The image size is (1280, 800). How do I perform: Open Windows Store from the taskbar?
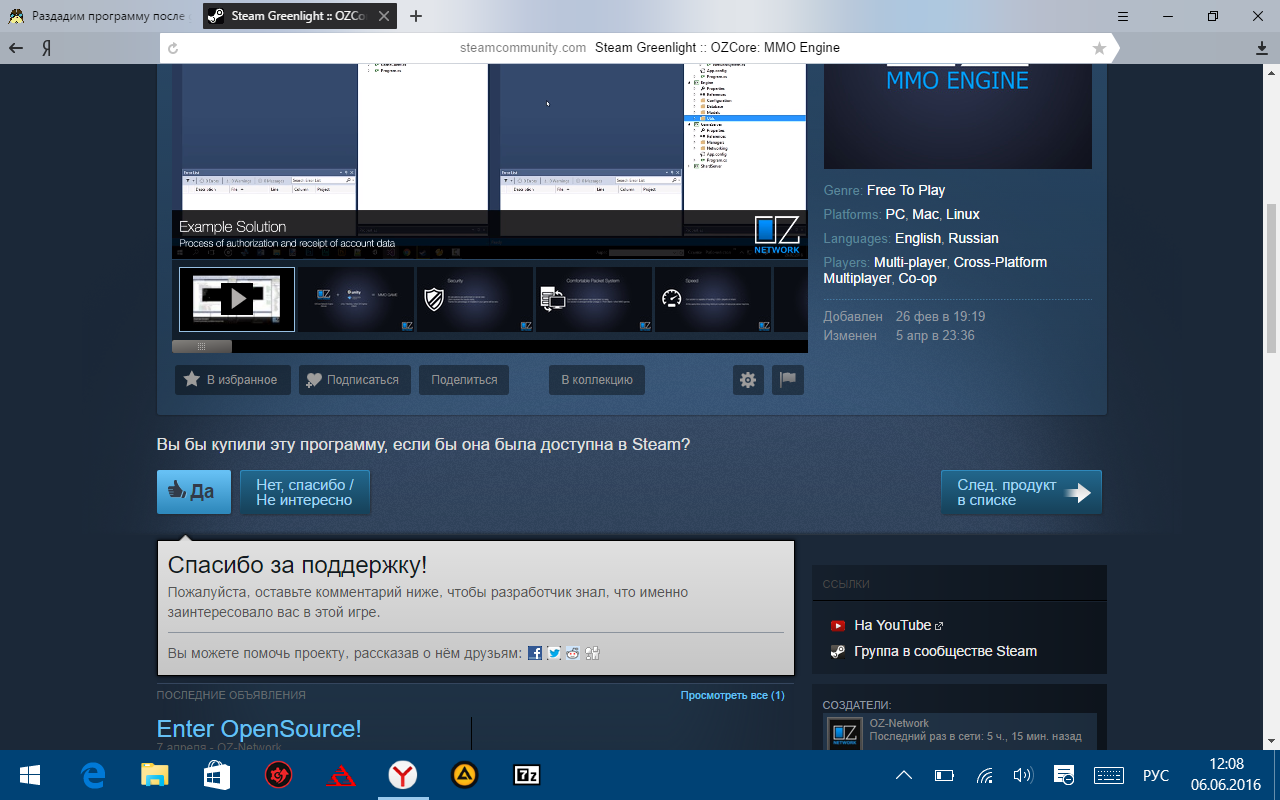pyautogui.click(x=217, y=775)
